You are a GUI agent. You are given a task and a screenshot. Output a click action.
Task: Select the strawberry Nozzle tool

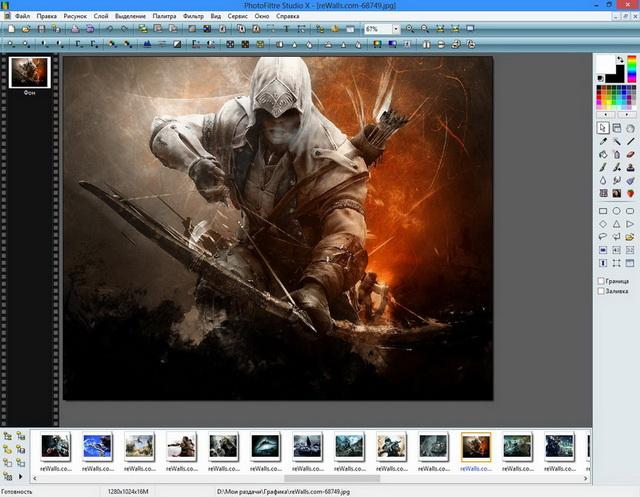(630, 193)
